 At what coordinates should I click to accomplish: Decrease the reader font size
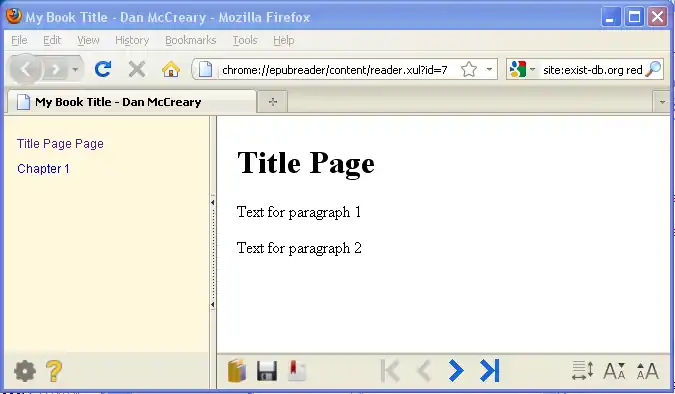(x=614, y=371)
